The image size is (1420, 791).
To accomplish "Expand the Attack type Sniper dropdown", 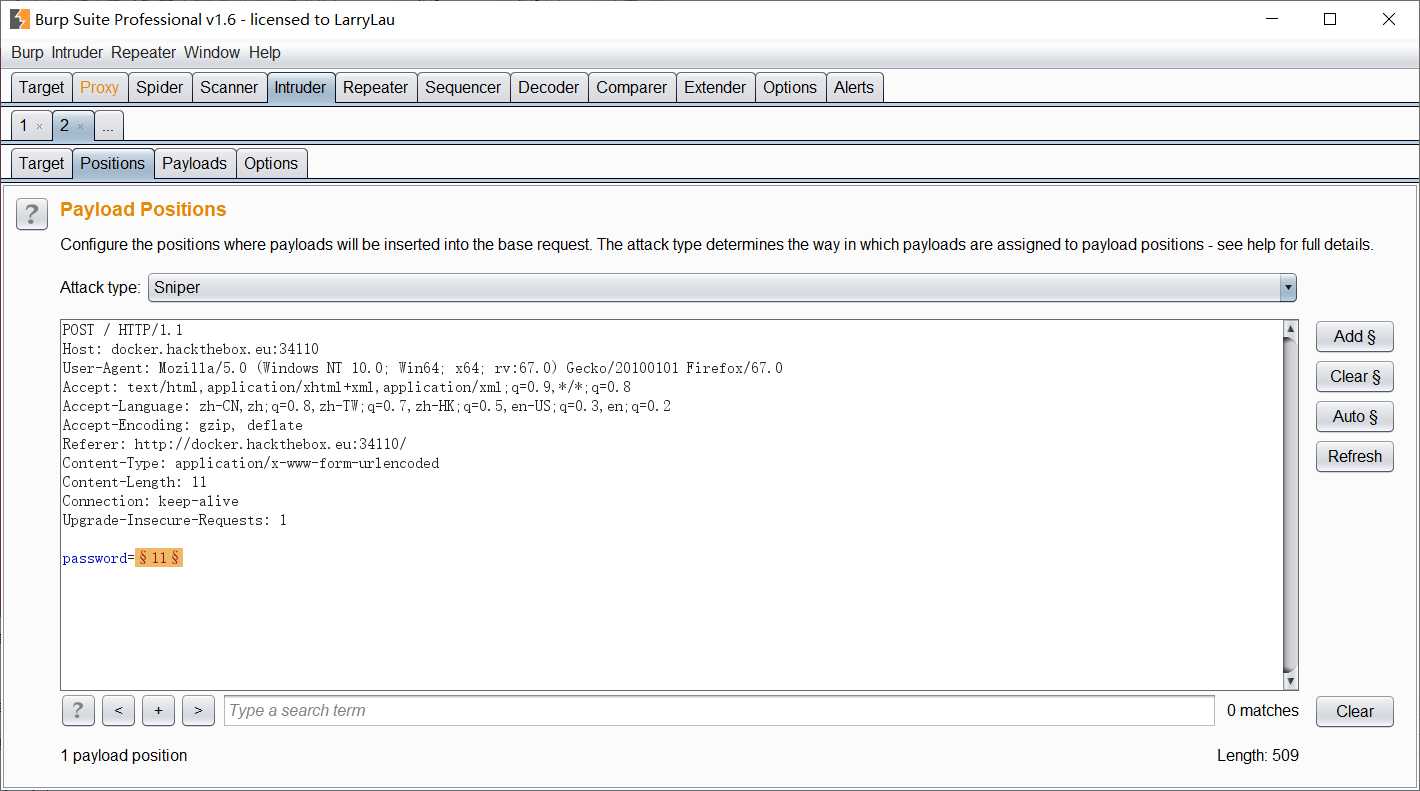I will click(1289, 288).
